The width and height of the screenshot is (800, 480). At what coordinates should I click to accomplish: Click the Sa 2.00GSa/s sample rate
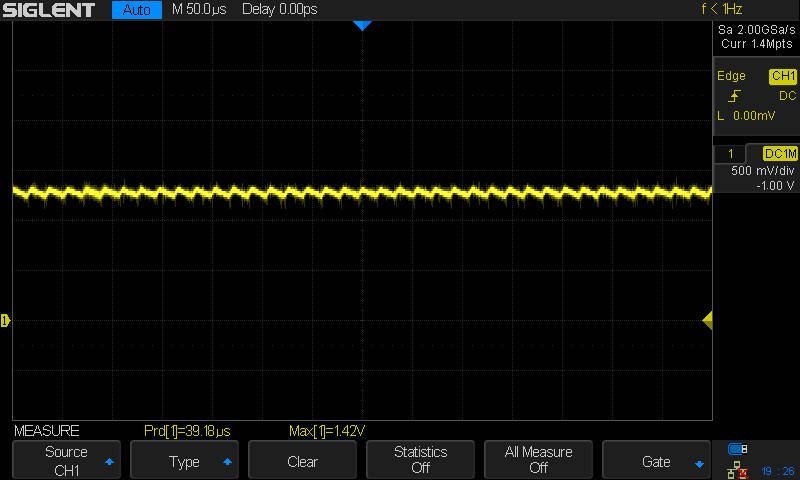click(x=756, y=30)
